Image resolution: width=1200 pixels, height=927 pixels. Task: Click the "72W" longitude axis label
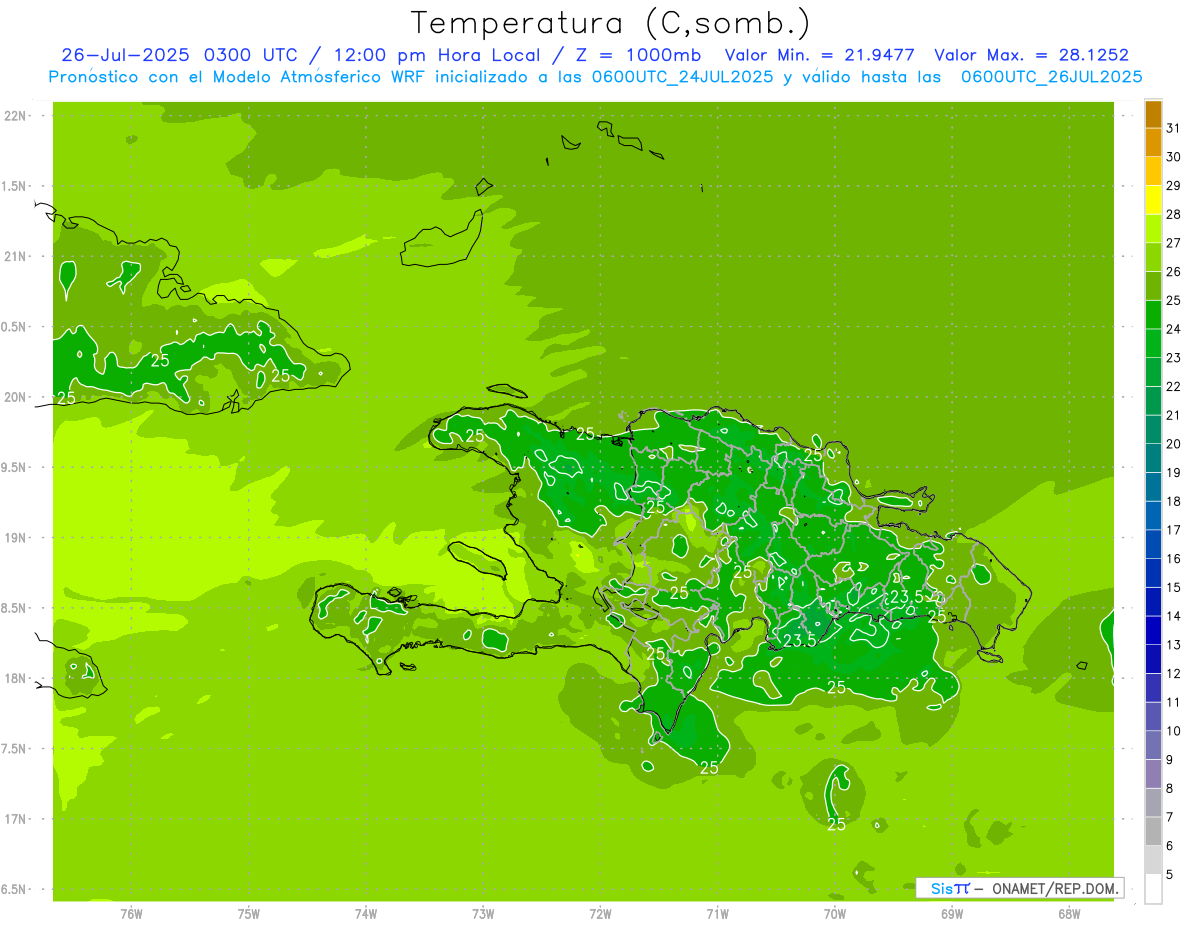600,914
